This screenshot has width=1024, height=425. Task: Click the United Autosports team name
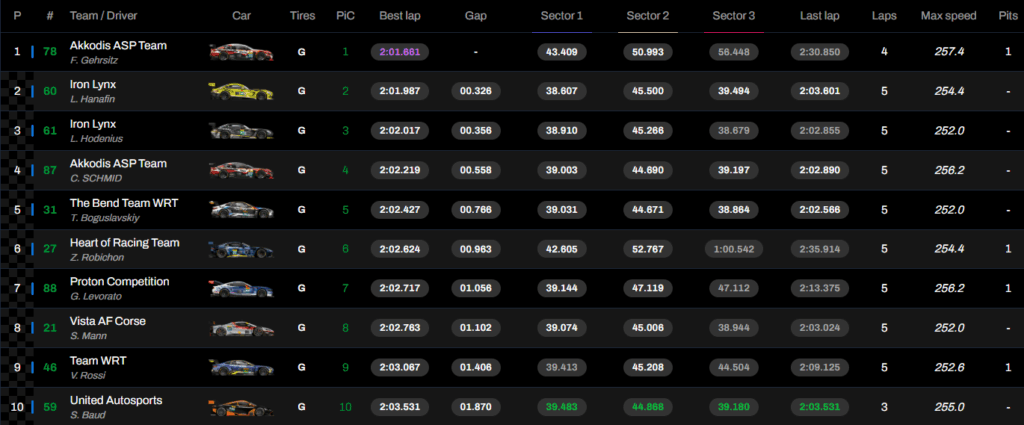point(116,400)
